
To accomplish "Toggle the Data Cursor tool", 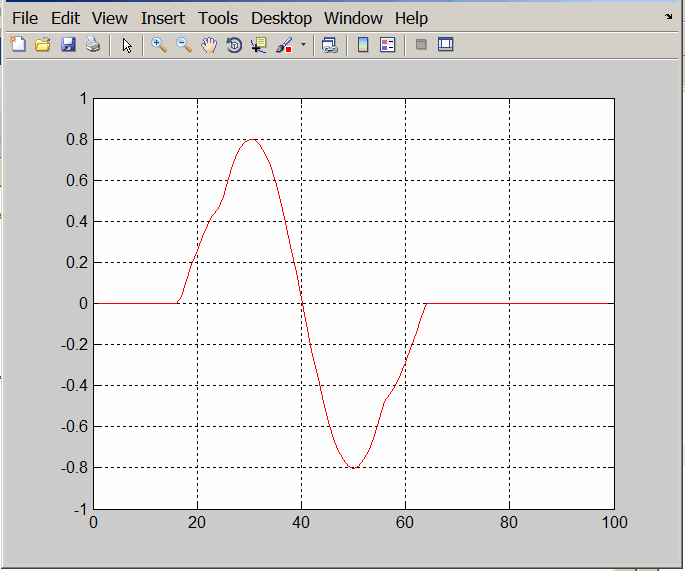I will (x=259, y=45).
